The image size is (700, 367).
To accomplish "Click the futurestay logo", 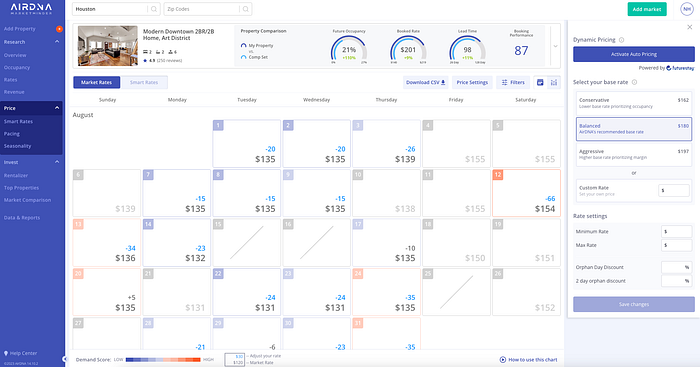I will (680, 68).
